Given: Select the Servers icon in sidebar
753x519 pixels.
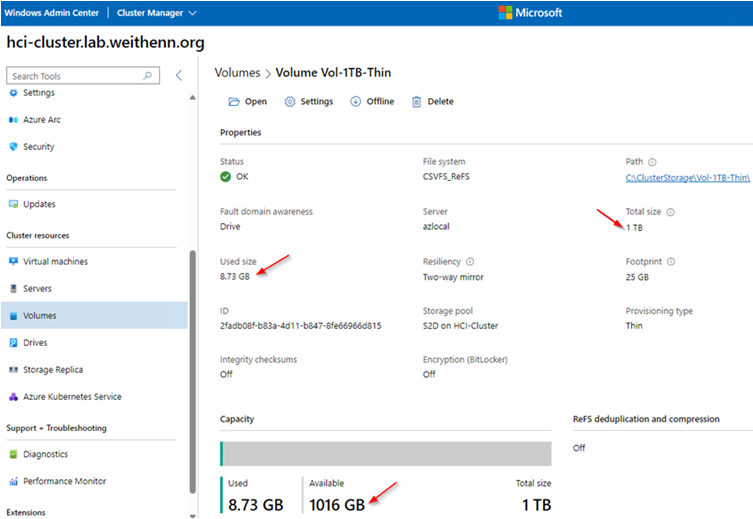Looking at the screenshot, I should click(x=14, y=289).
